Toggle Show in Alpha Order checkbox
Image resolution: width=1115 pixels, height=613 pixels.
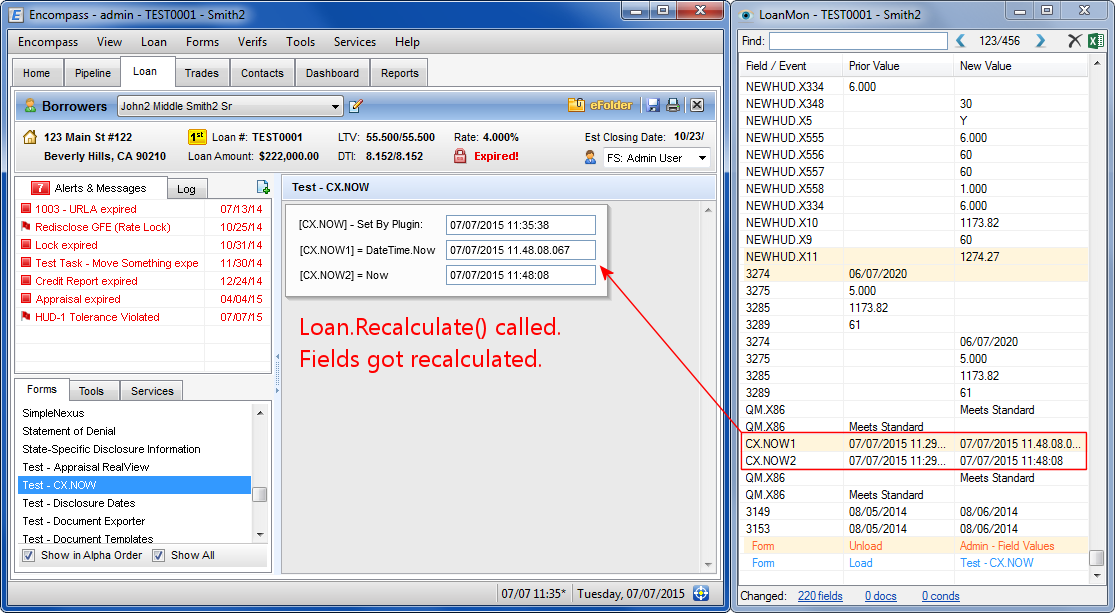(28, 555)
